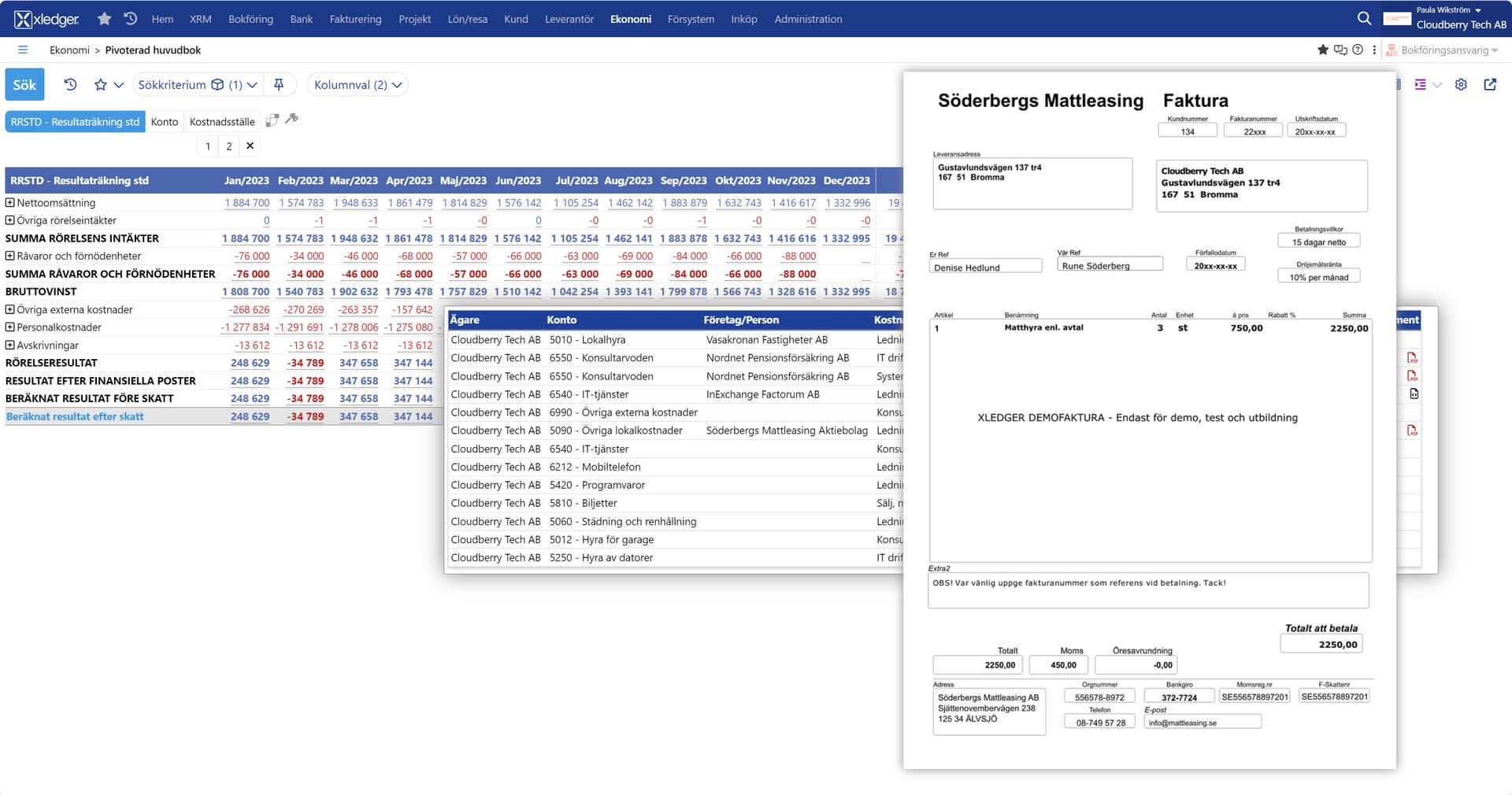Open the Sökkriterium dropdown
The height and width of the screenshot is (795, 1512).
198,84
